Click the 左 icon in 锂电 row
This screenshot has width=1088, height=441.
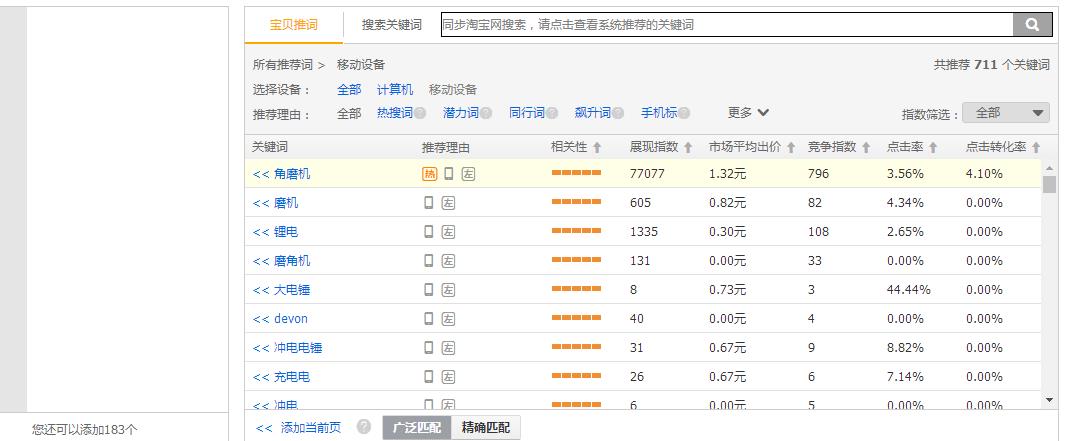point(448,232)
